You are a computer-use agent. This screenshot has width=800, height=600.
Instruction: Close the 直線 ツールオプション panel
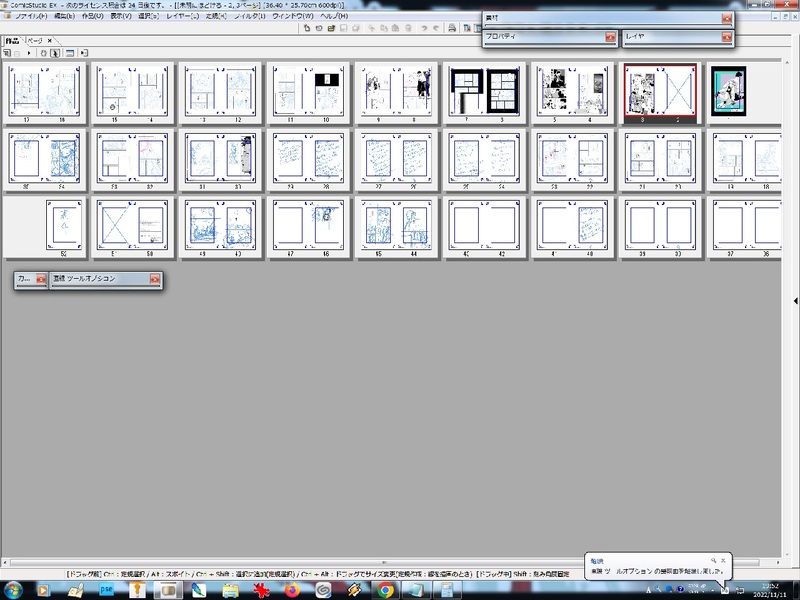tap(155, 279)
